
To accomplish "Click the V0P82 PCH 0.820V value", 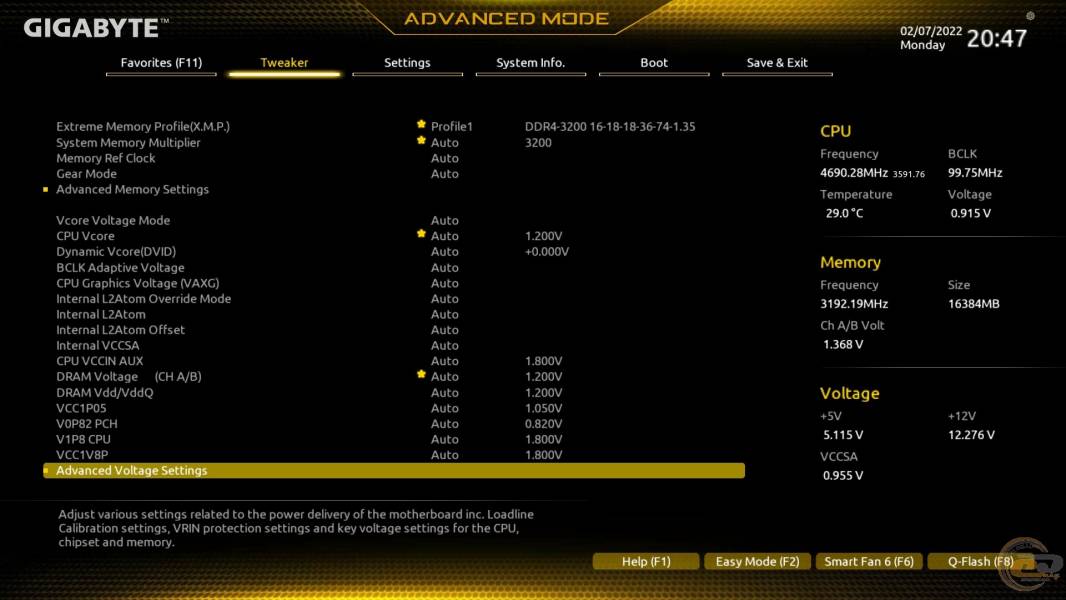I will point(543,424).
